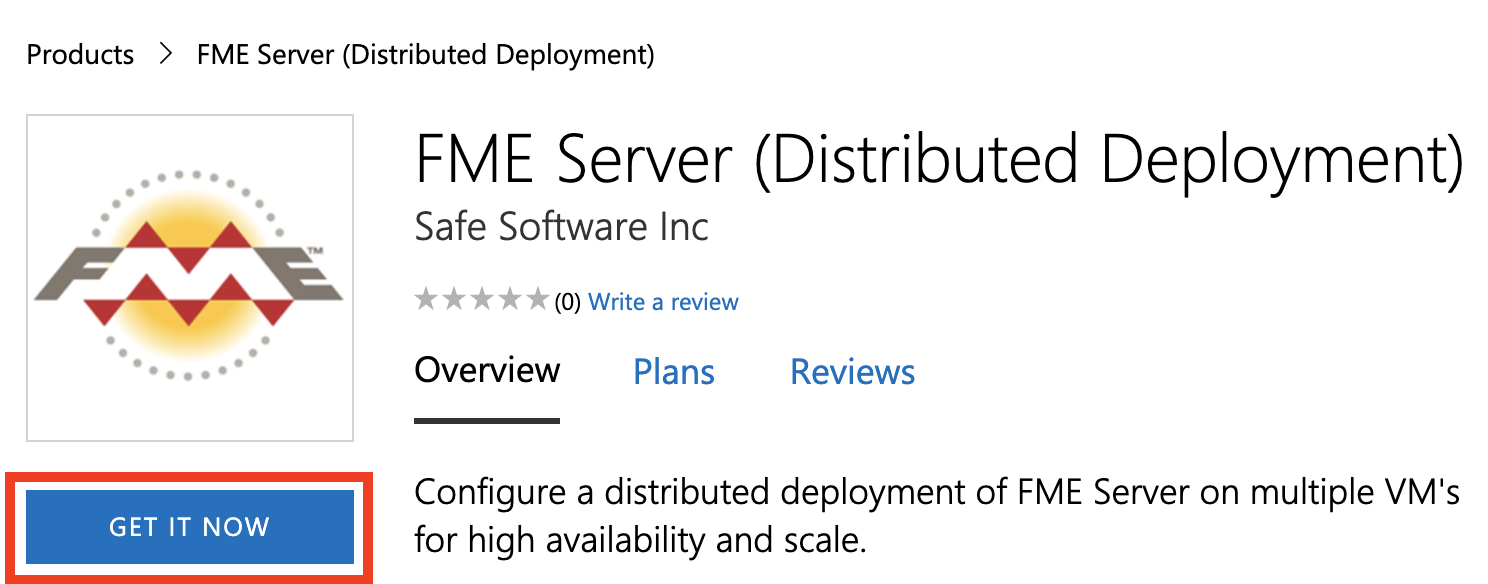Click the FME Server breadcrumb item

tap(426, 54)
